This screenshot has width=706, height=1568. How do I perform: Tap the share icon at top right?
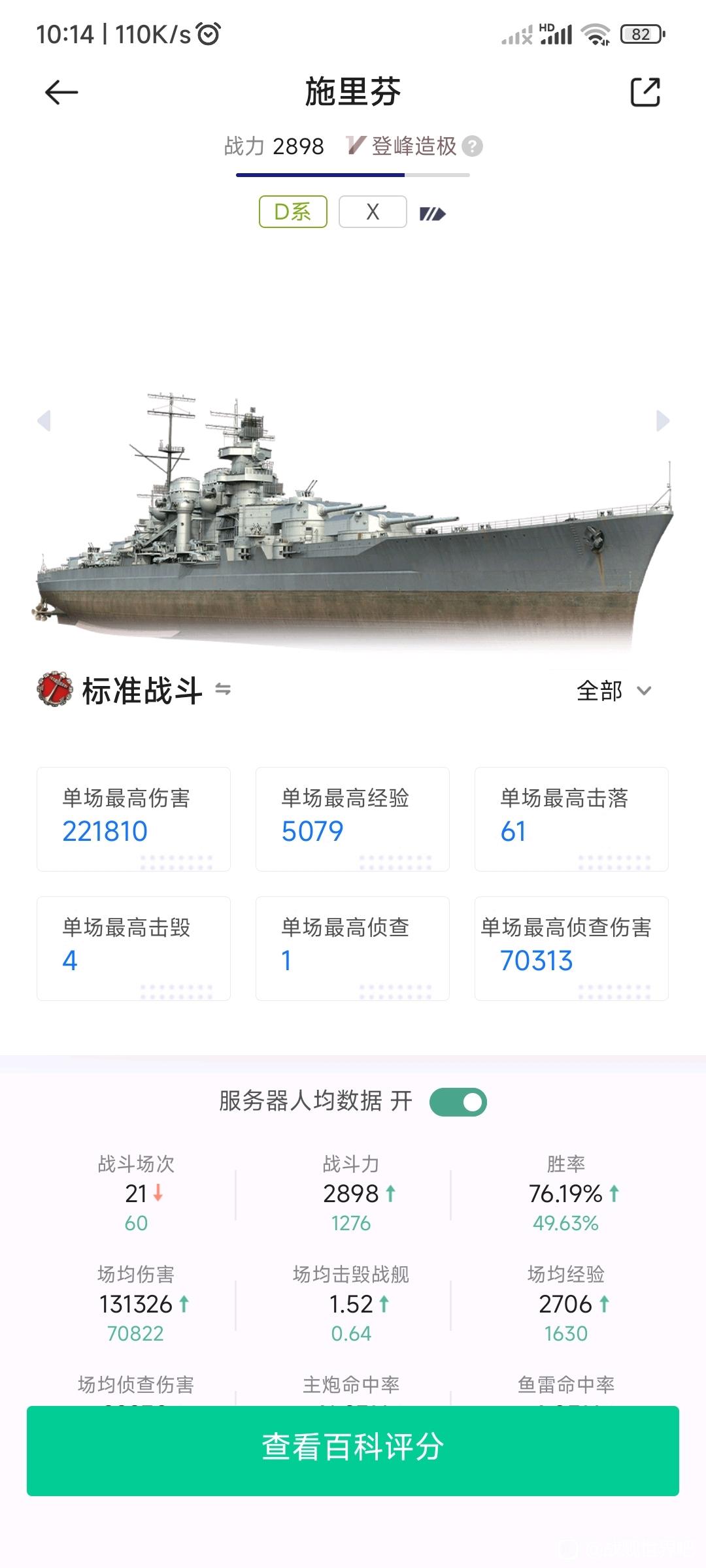pyautogui.click(x=645, y=92)
